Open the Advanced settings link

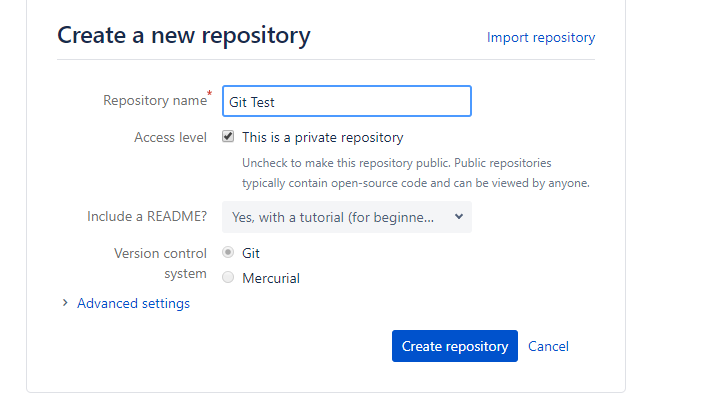(x=133, y=303)
